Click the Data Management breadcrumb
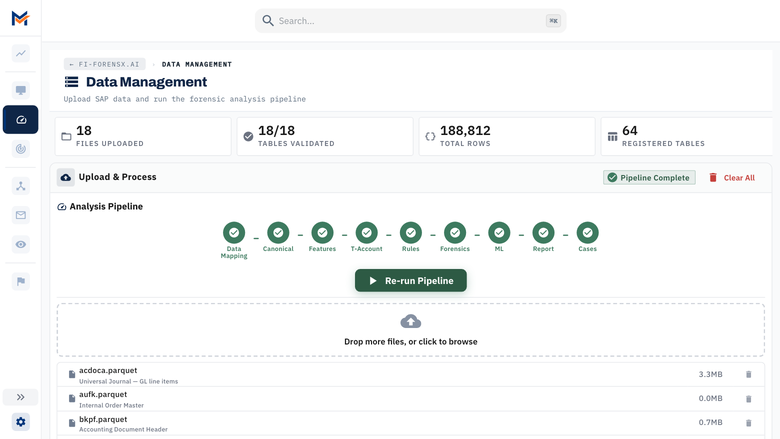 click(196, 64)
